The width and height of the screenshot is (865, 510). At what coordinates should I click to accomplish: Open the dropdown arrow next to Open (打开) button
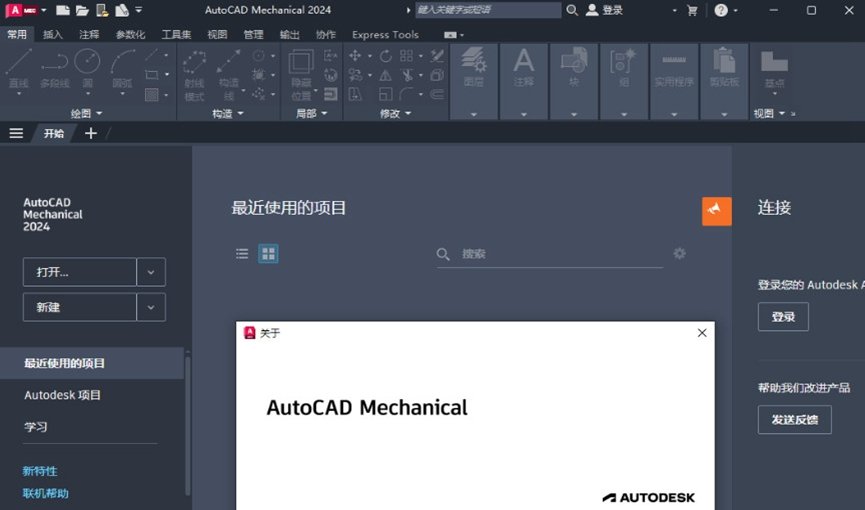[x=151, y=272]
